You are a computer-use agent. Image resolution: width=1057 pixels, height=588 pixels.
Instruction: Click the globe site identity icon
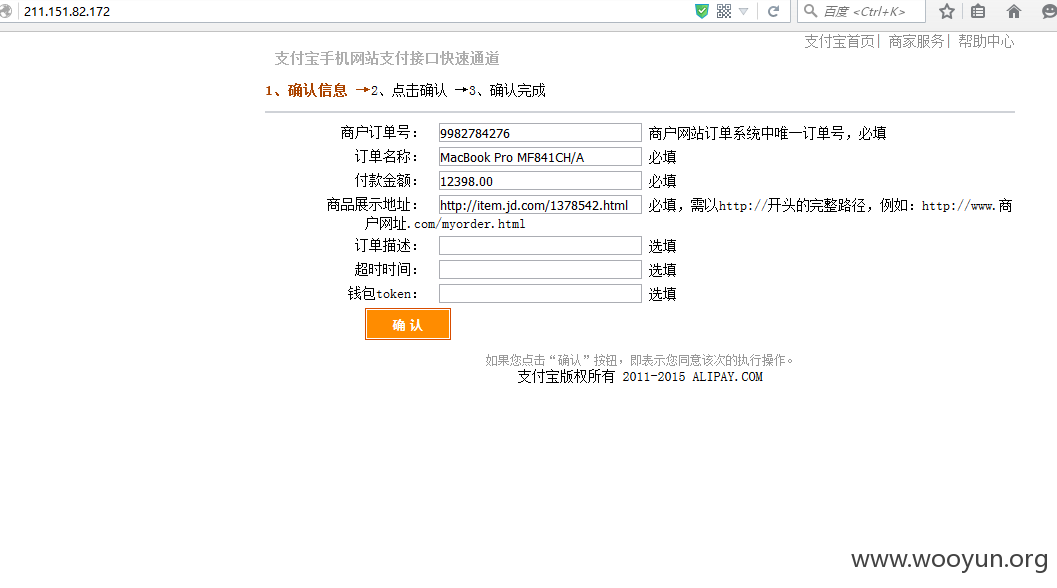click(x=5, y=11)
